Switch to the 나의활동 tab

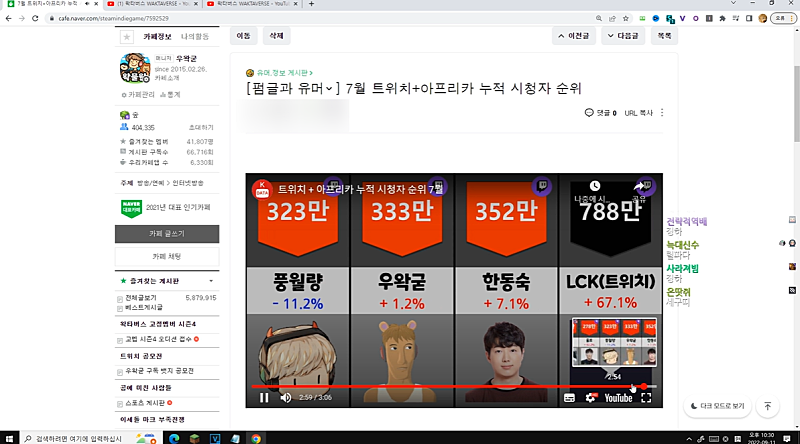[195, 37]
